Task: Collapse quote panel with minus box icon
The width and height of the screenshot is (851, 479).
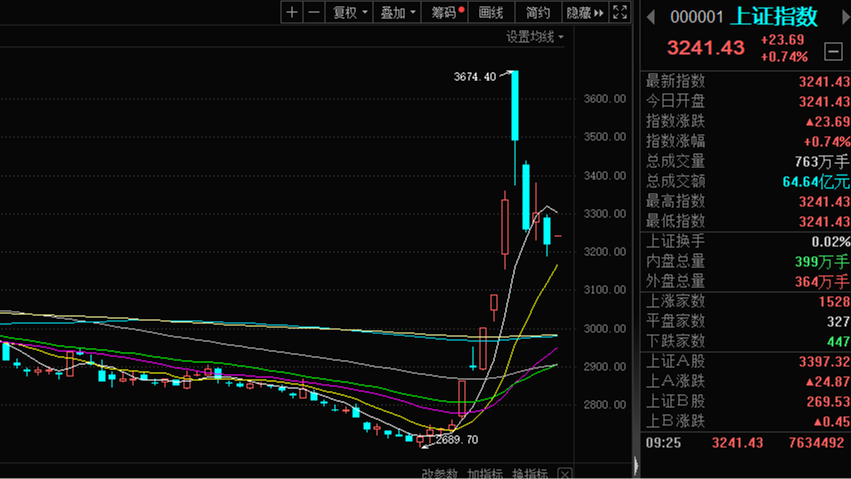Action: [x=832, y=50]
